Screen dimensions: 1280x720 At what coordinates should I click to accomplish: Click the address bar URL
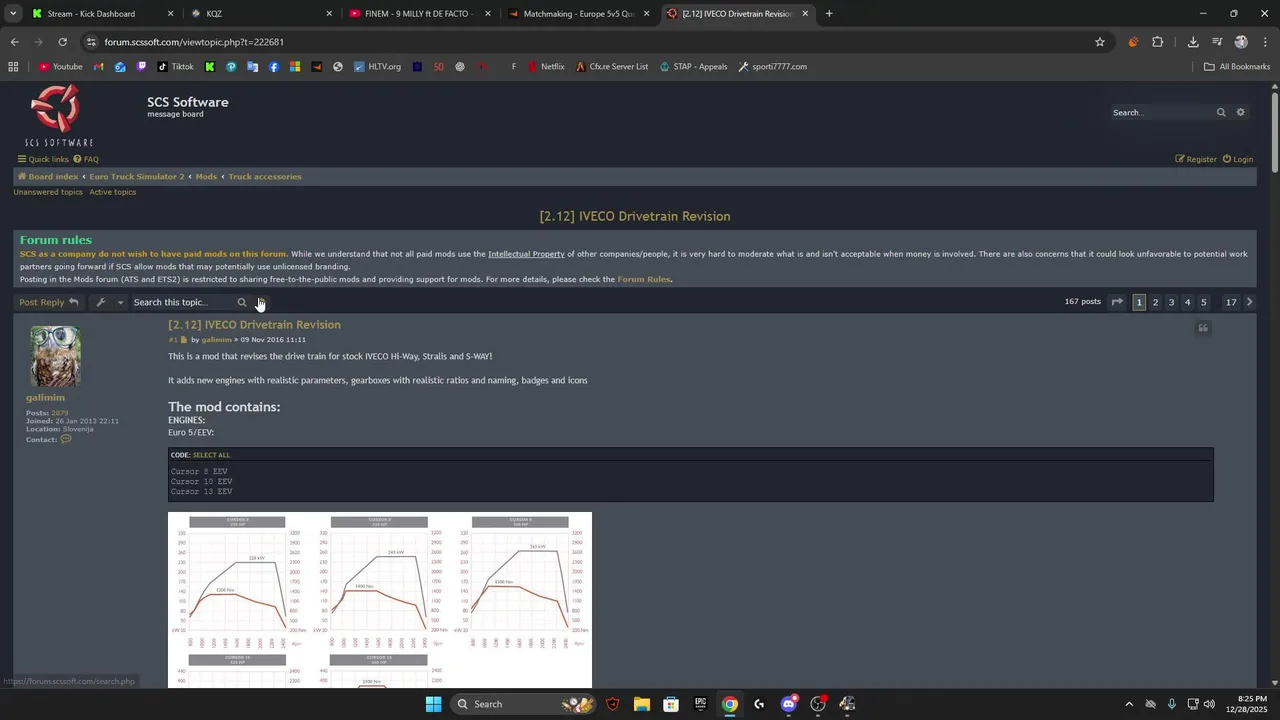coord(194,42)
